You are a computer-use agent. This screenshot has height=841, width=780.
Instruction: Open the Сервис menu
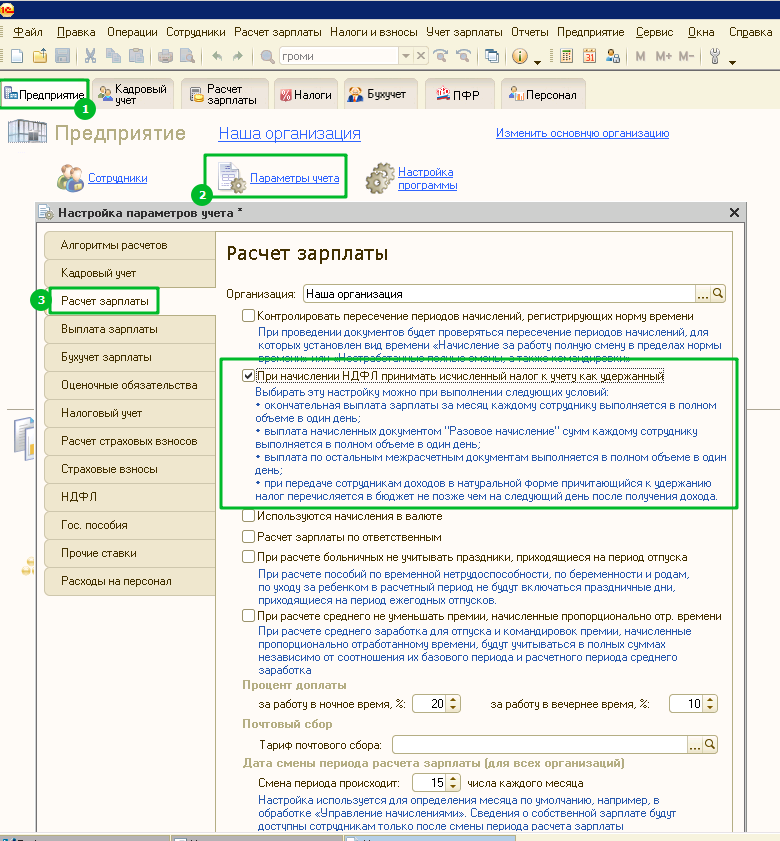point(654,32)
